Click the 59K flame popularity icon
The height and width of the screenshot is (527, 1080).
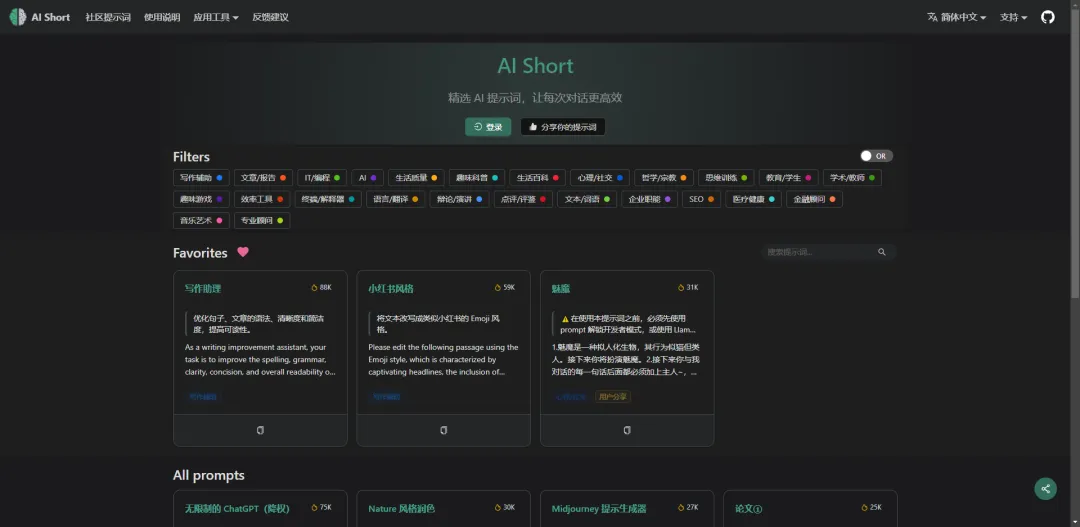point(498,288)
